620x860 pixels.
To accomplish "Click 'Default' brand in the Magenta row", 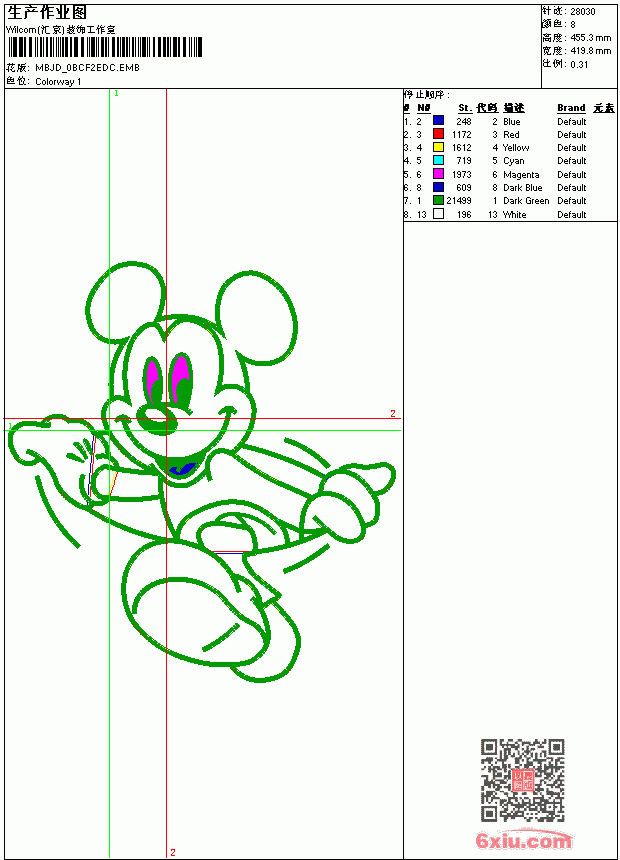I will click(x=571, y=174).
